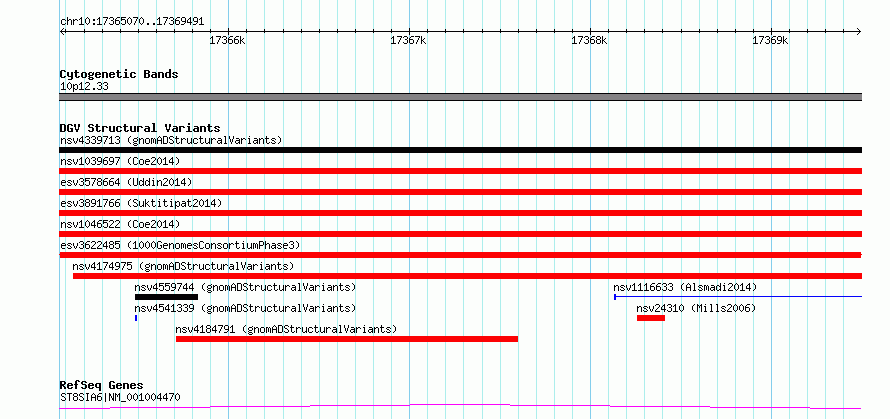Select the nsv4559744 gnomAD label
Screen dimensions: 890x419
245,287
